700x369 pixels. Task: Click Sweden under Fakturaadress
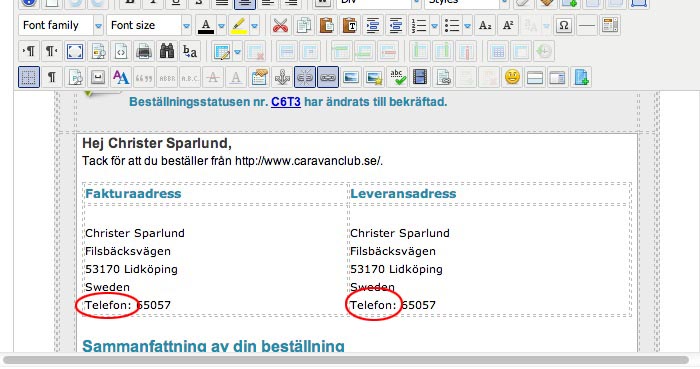[108, 287]
